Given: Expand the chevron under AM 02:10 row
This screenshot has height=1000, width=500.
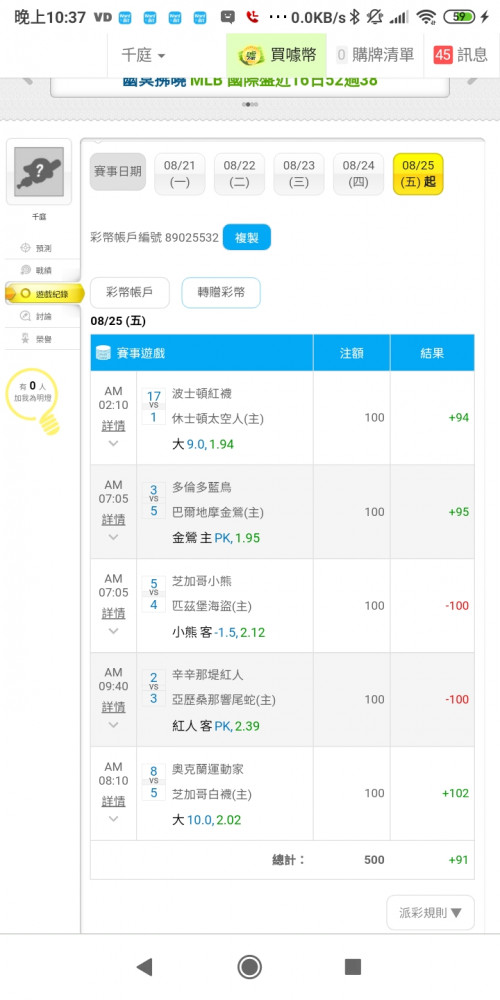Looking at the screenshot, I should point(114,443).
